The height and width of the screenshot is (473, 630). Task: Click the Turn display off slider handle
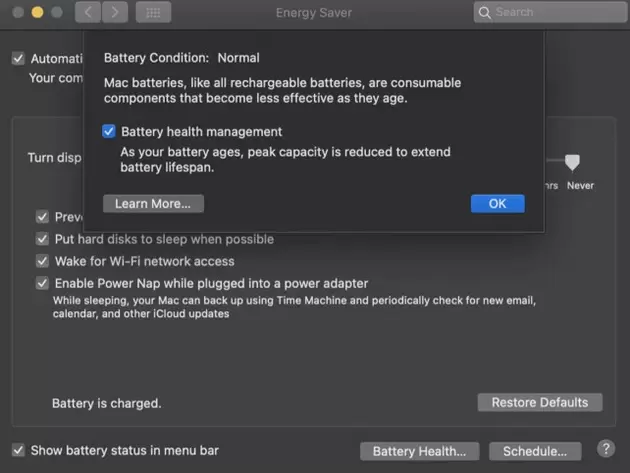pyautogui.click(x=572, y=162)
